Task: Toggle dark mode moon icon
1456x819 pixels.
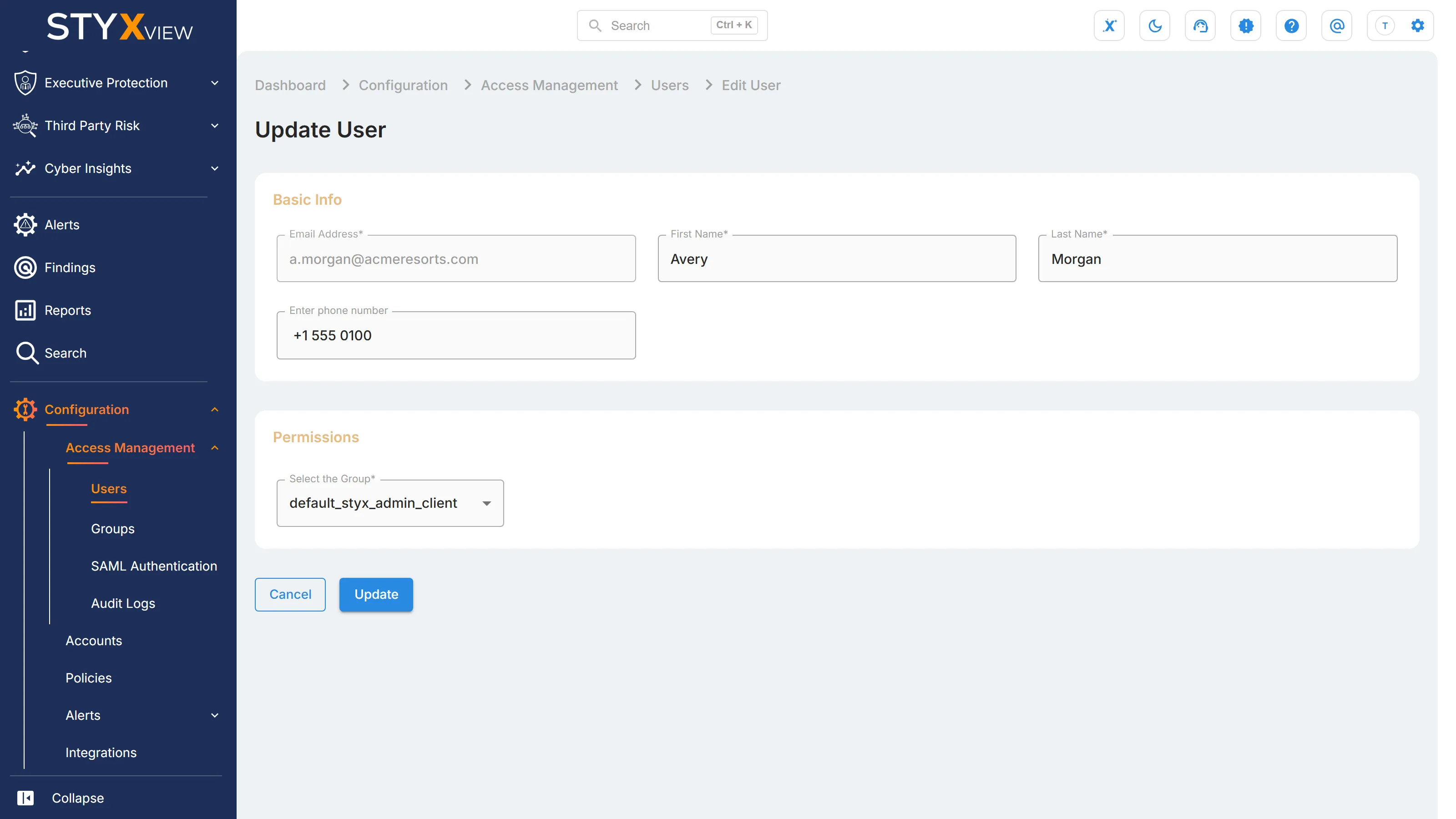Action: pyautogui.click(x=1155, y=25)
